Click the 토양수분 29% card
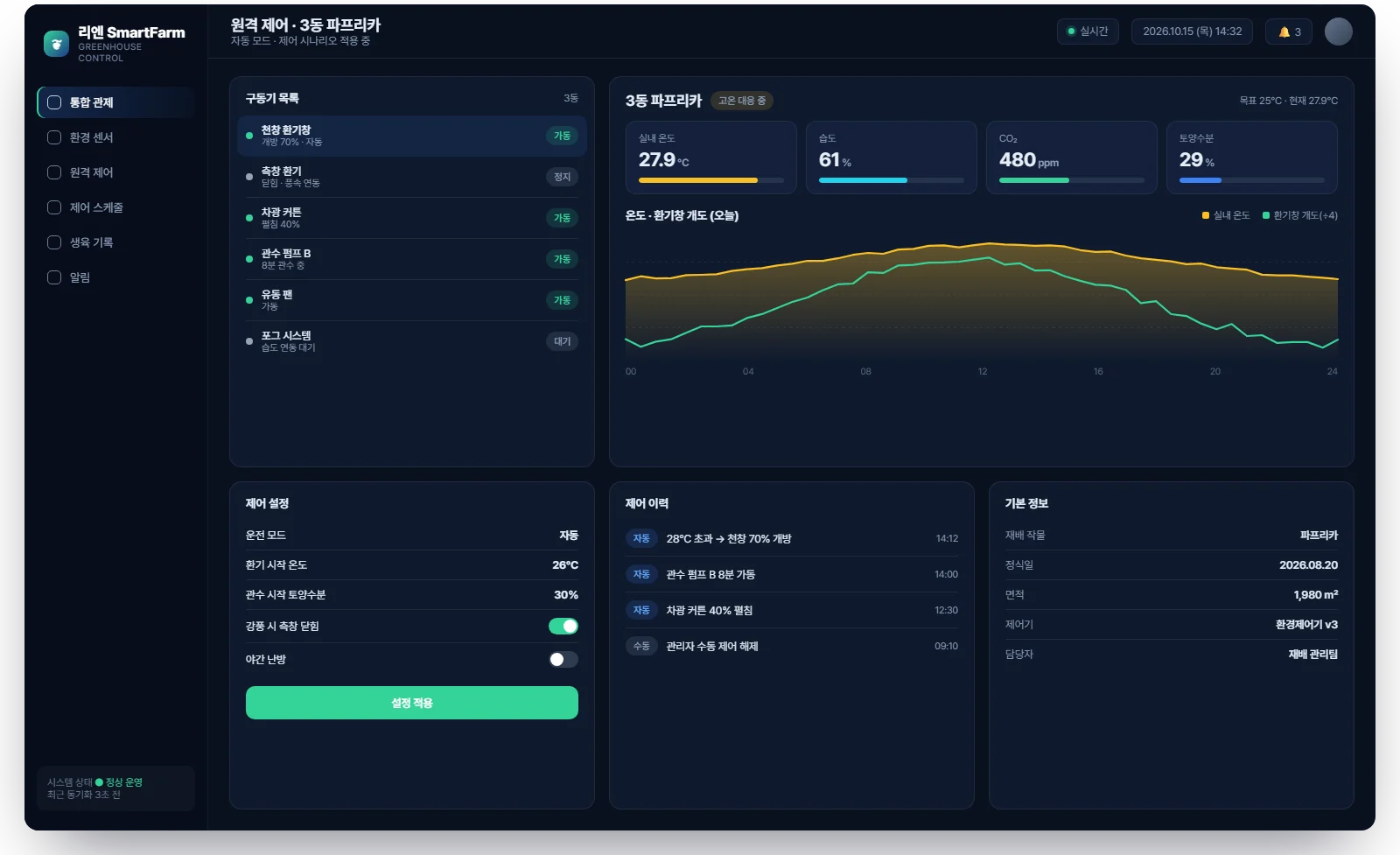Viewport: 1400px width, 855px height. pos(1252,158)
